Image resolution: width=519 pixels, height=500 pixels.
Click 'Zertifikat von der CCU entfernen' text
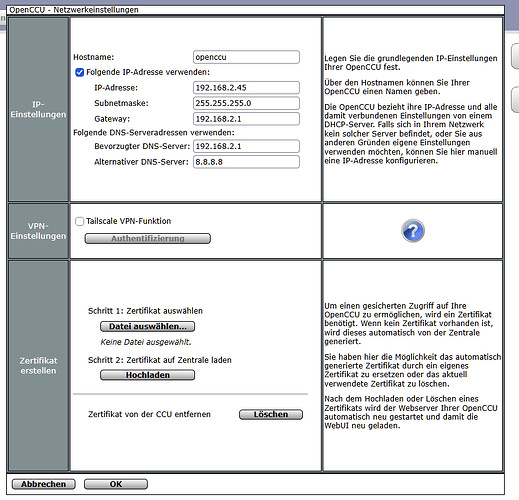pyautogui.click(x=149, y=414)
